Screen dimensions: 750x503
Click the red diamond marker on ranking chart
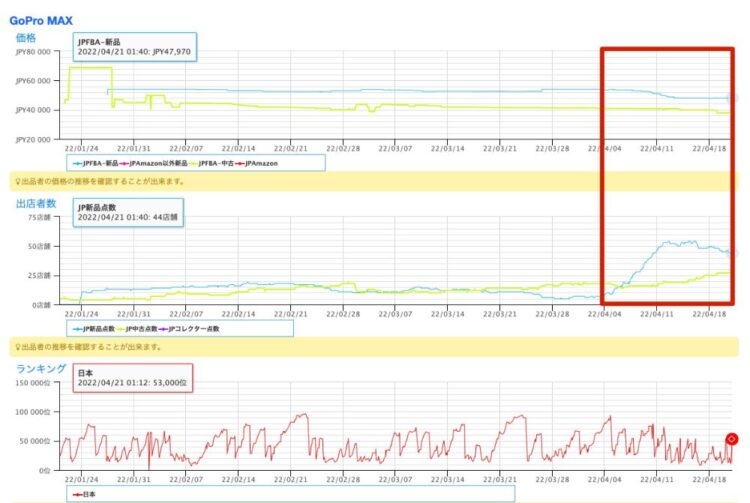tap(732, 439)
